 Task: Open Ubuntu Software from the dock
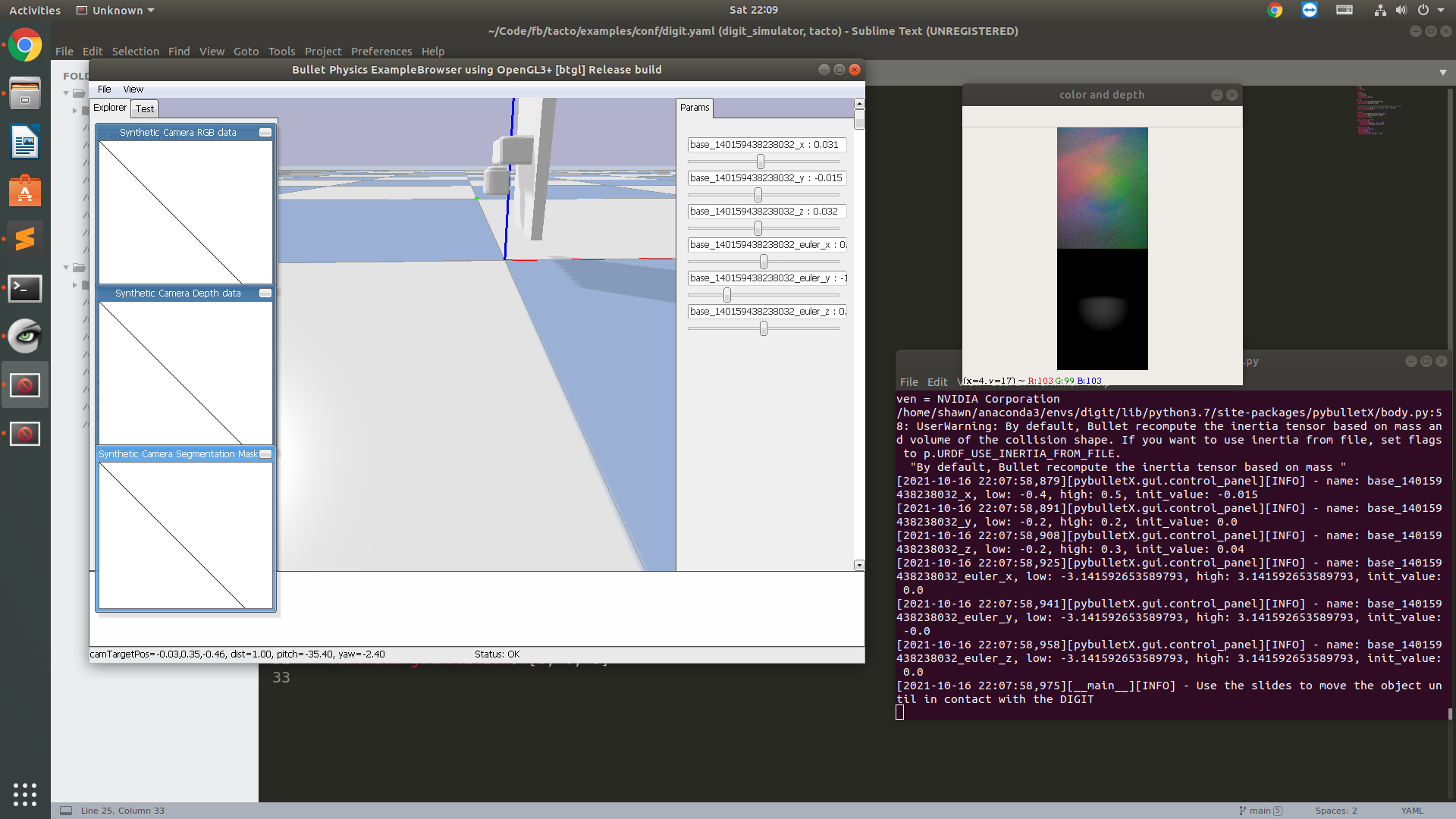[x=25, y=190]
